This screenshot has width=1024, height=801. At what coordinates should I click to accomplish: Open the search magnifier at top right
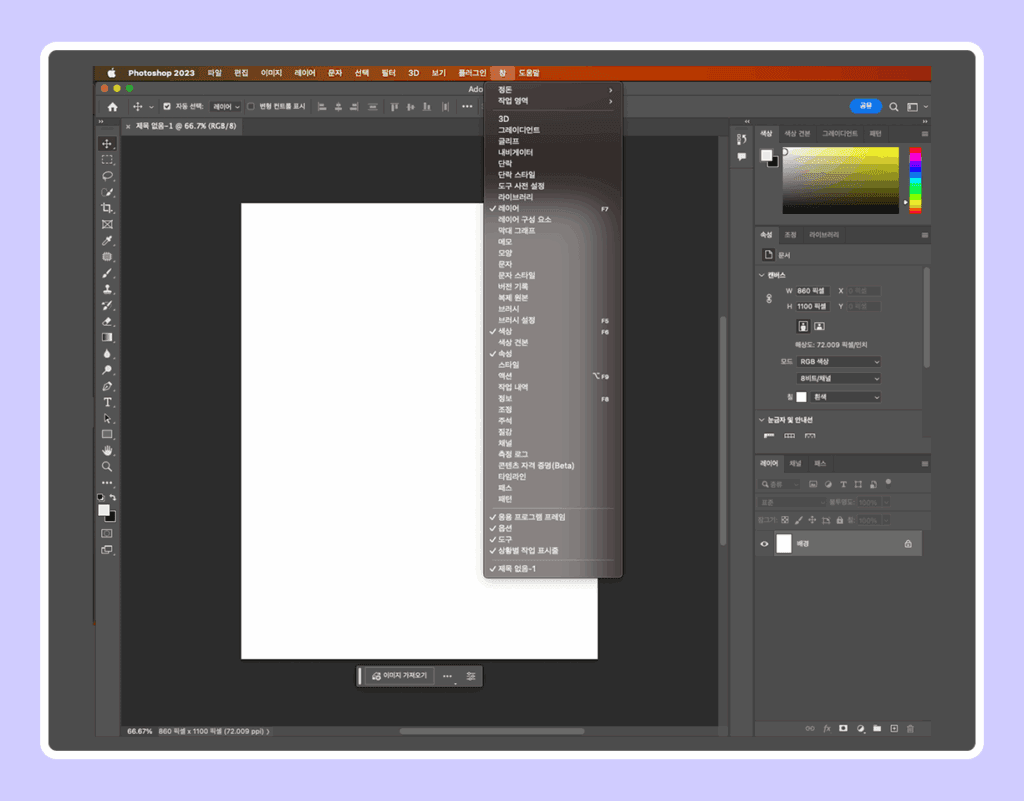[893, 106]
